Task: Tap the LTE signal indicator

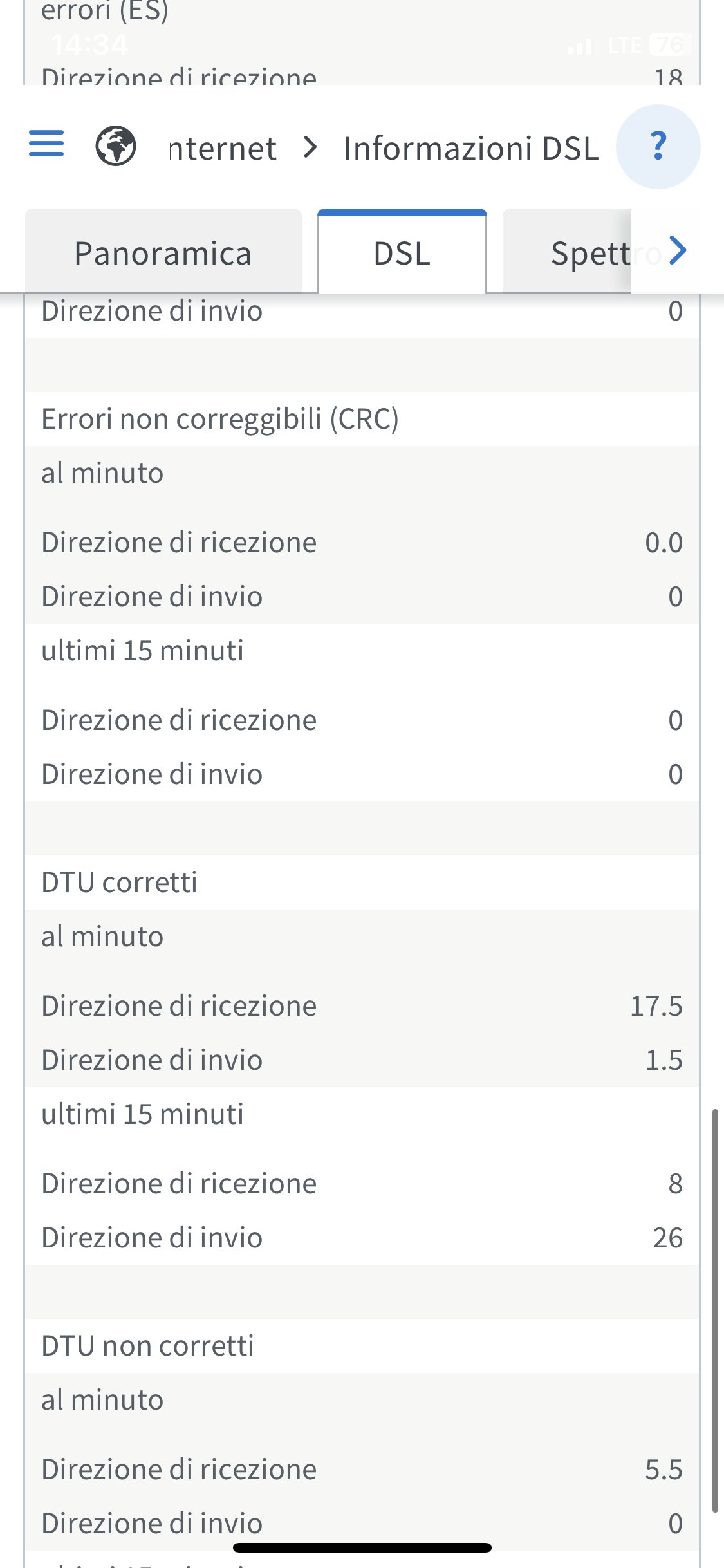Action: pos(624,46)
